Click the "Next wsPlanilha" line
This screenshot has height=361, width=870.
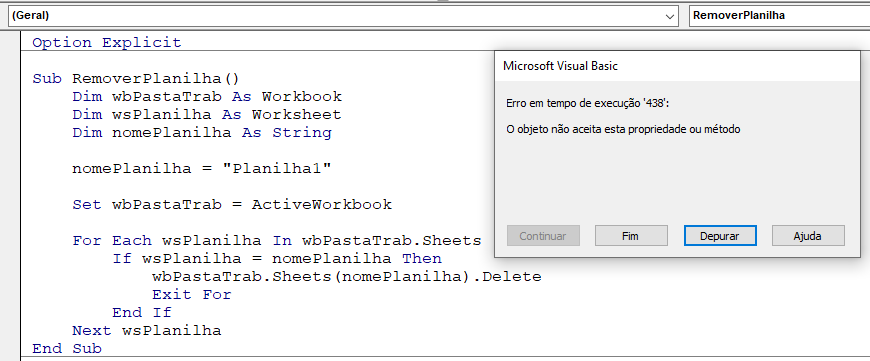pyautogui.click(x=146, y=331)
